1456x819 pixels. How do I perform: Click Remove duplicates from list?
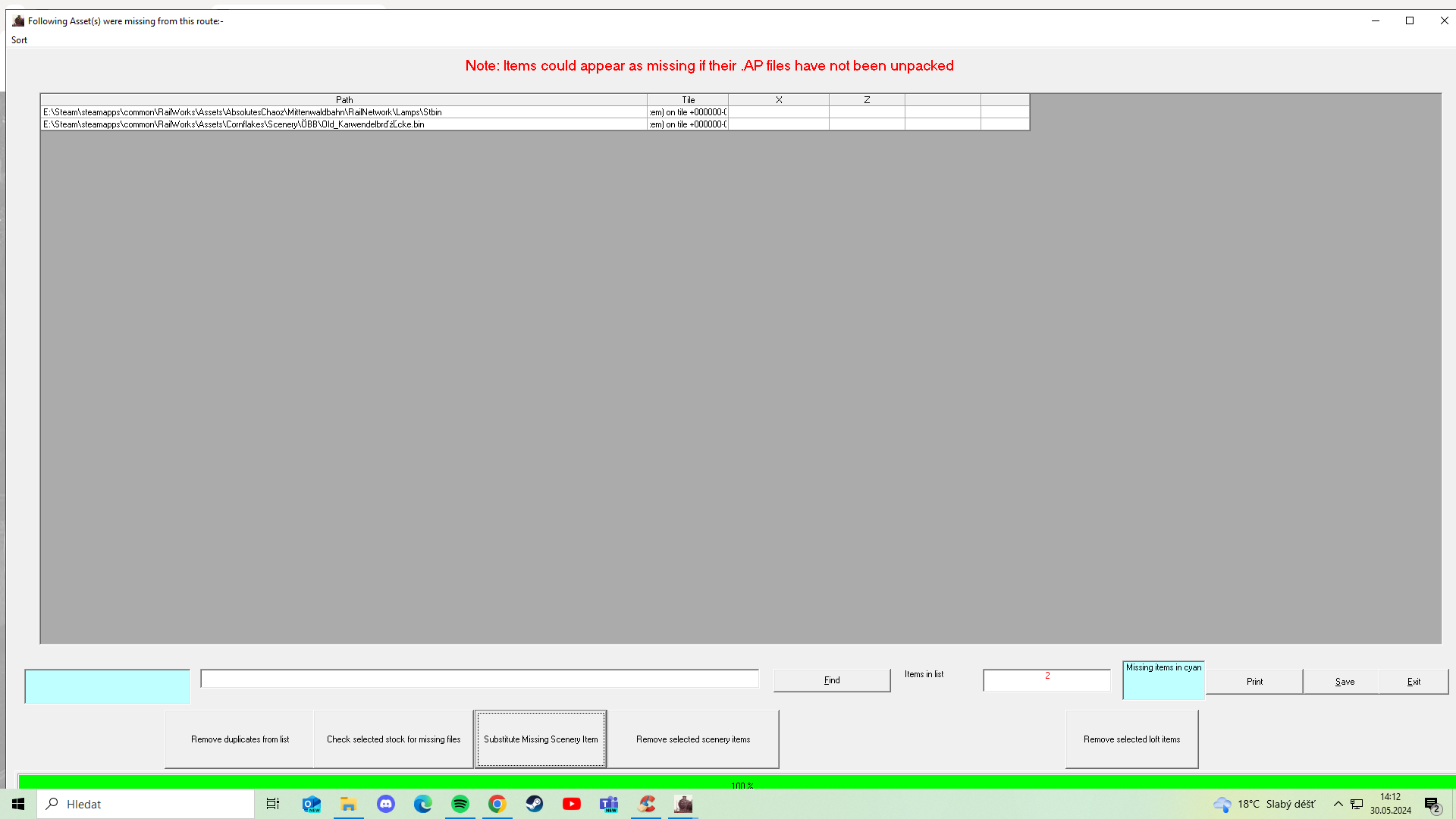tap(240, 739)
